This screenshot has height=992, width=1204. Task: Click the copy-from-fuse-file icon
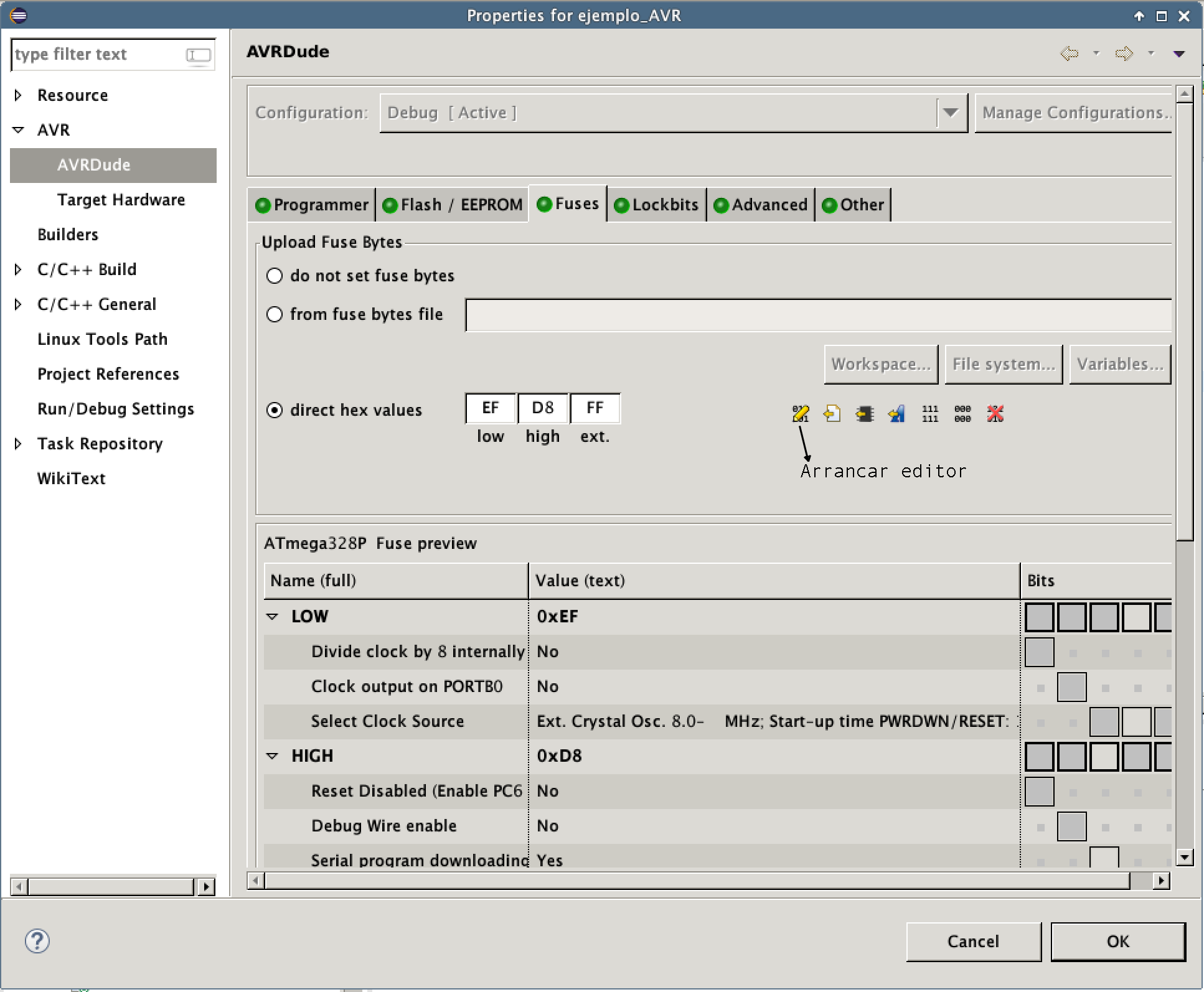832,413
